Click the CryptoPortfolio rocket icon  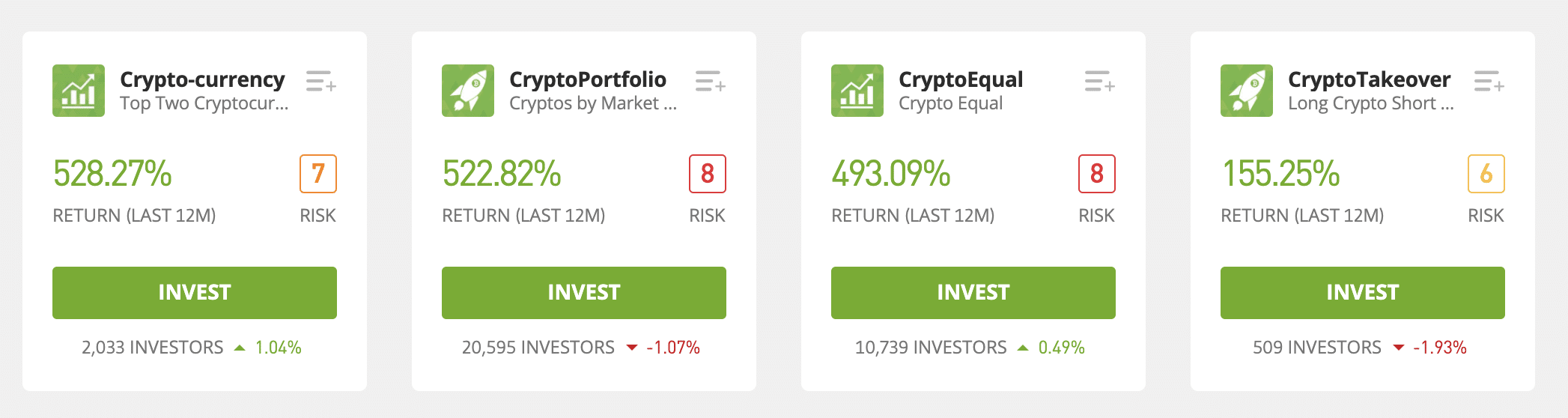point(468,91)
